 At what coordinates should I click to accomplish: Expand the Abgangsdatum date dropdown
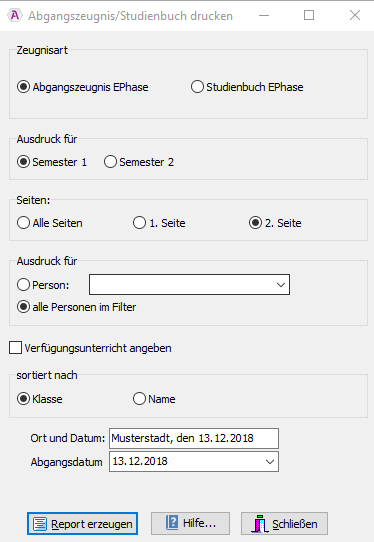pyautogui.click(x=270, y=462)
